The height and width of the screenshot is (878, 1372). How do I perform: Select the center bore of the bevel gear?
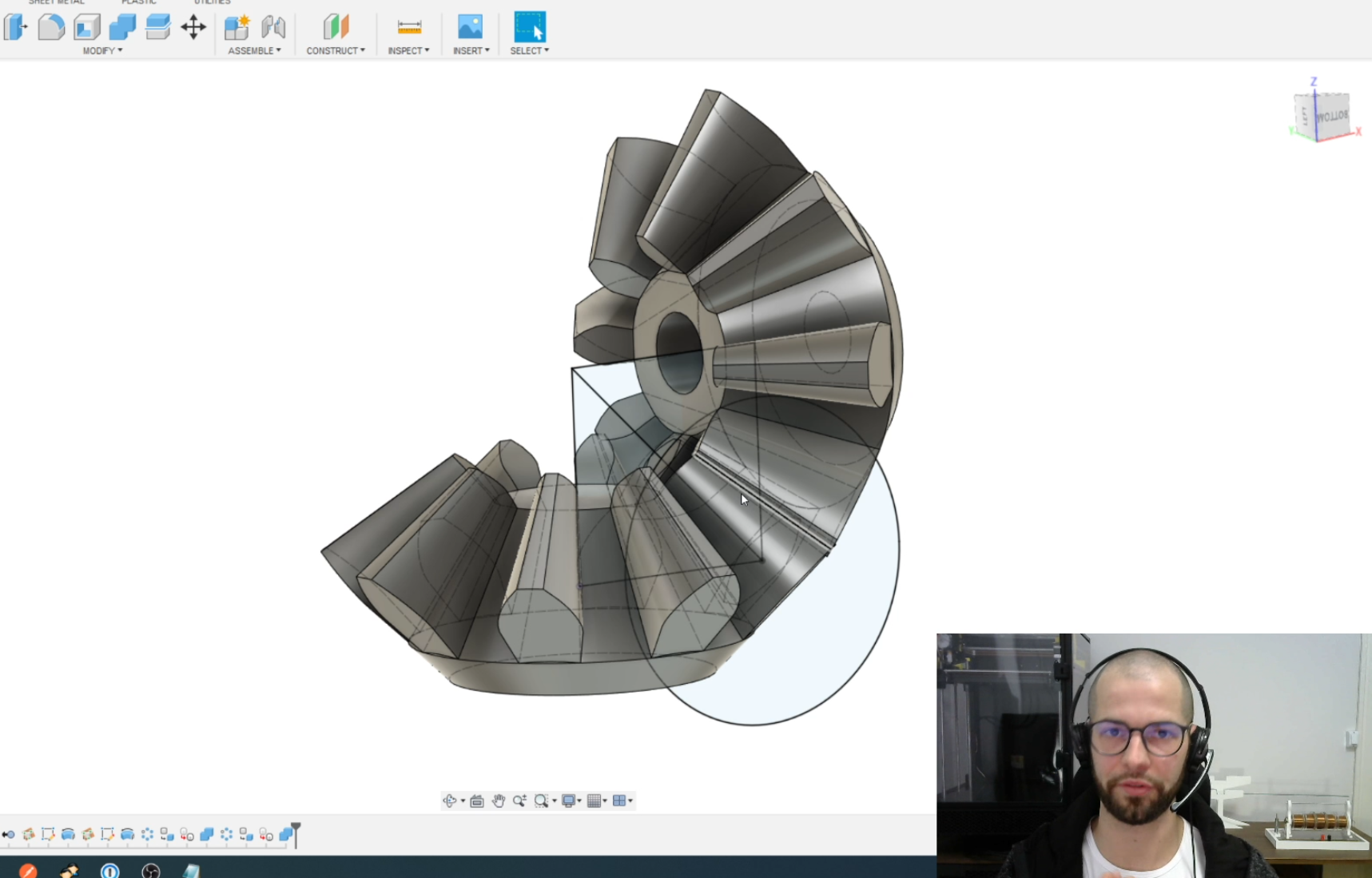pyautogui.click(x=679, y=352)
